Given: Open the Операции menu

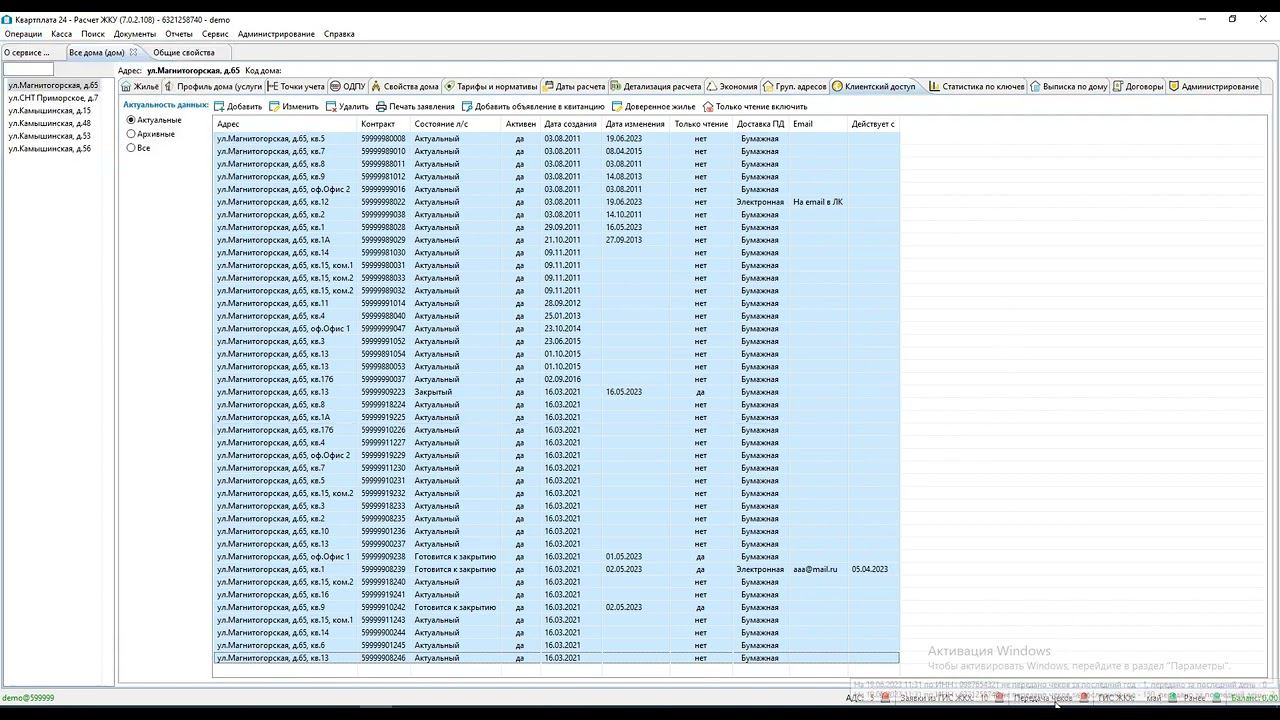Looking at the screenshot, I should pos(24,34).
